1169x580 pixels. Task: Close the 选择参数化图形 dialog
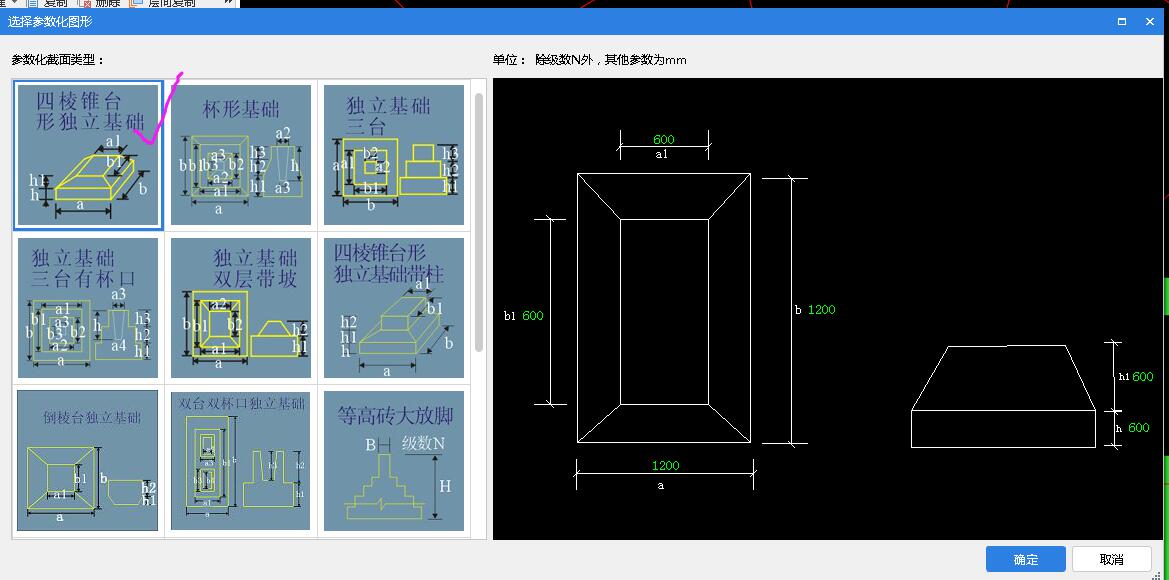coord(1150,22)
